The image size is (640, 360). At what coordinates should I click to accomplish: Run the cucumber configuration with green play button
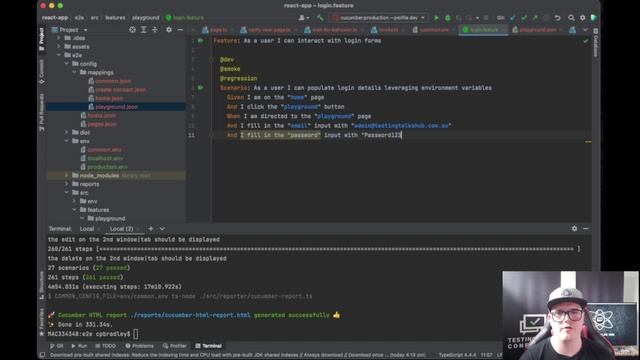[436, 18]
